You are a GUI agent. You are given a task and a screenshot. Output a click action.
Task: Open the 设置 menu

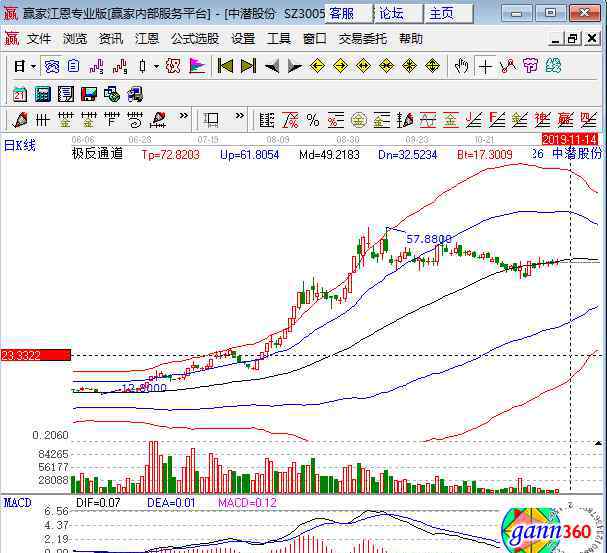pos(243,39)
